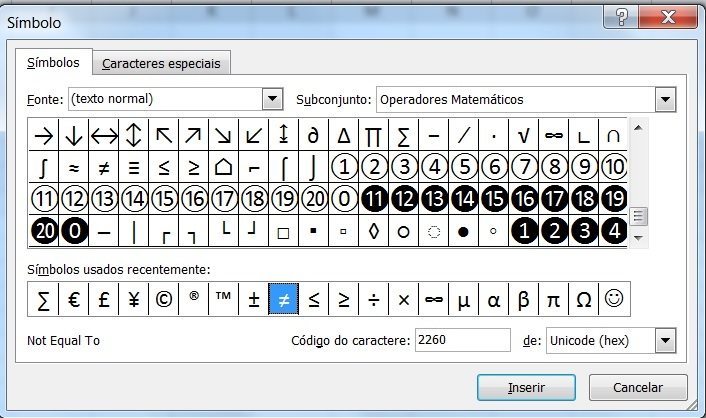The image size is (706, 418).
Task: Click the Fonte (texto normal) combo box
Action: click(176, 99)
